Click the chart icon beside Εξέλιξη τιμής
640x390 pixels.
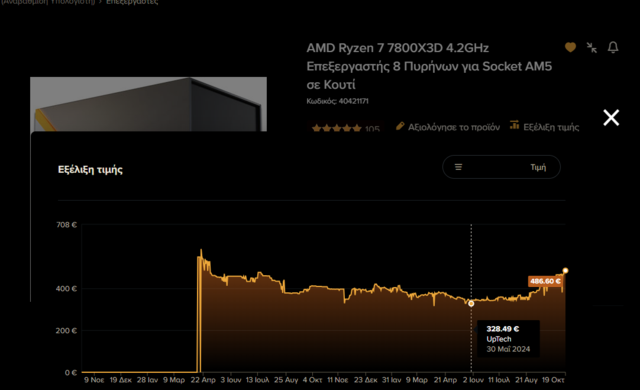pyautogui.click(x=514, y=125)
